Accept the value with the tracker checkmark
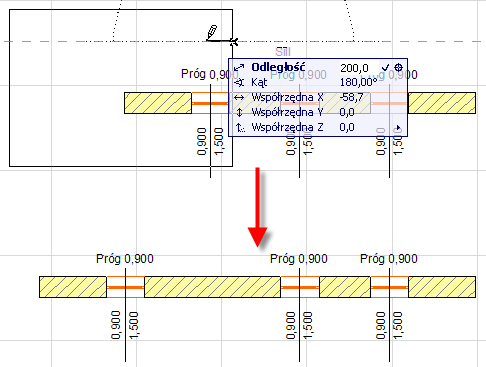This screenshot has height=367, width=486. coord(386,68)
